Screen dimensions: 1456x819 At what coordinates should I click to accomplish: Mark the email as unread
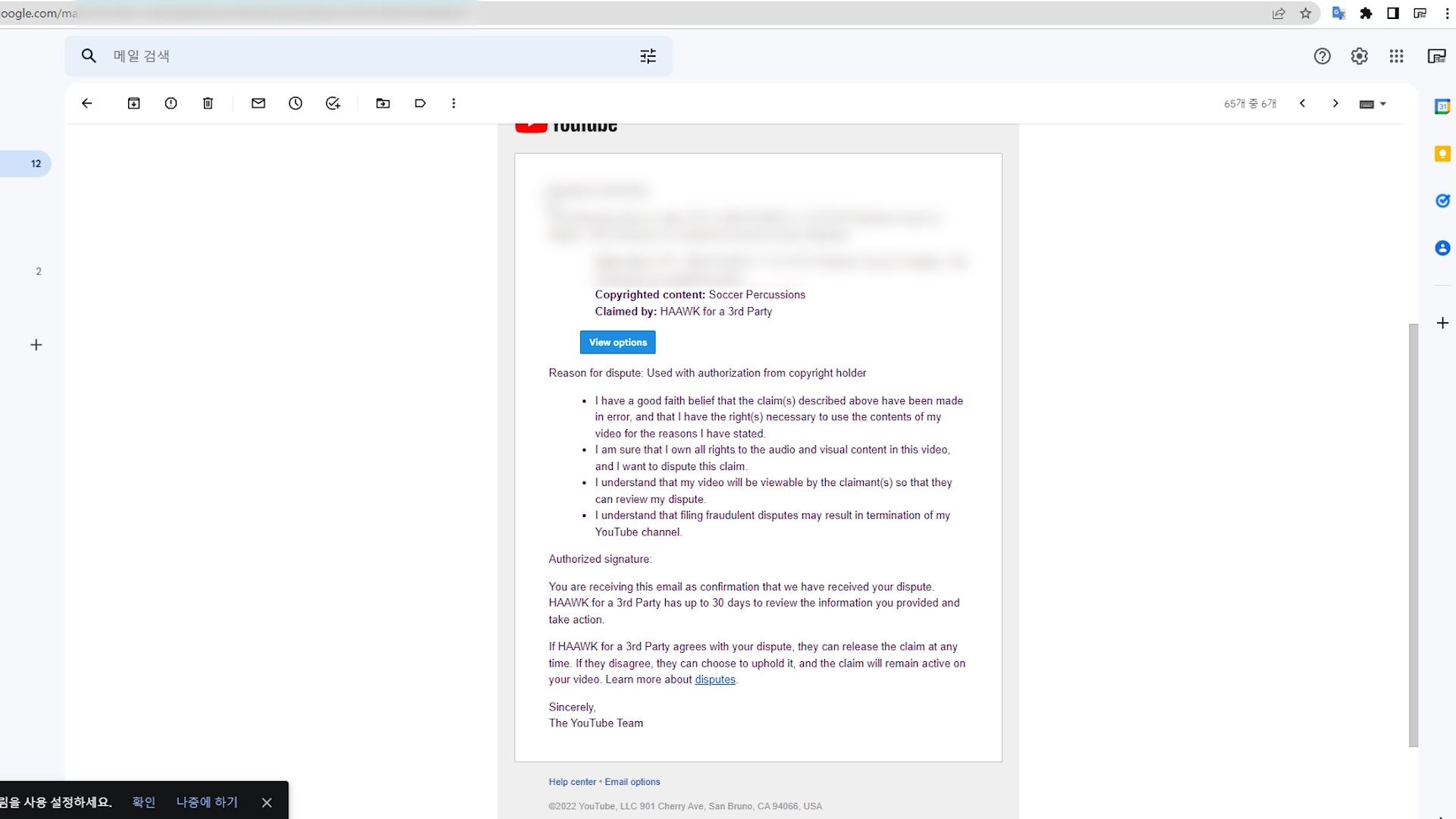tap(258, 103)
